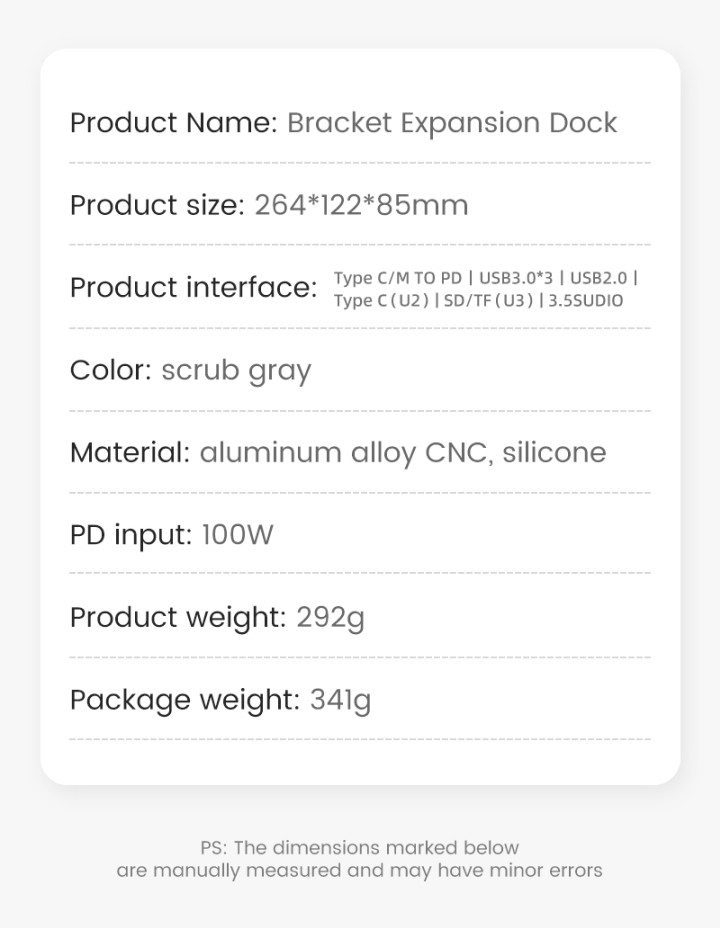Click the 264*122*85mm dimension value
720x928 pixels.
pyautogui.click(x=361, y=205)
